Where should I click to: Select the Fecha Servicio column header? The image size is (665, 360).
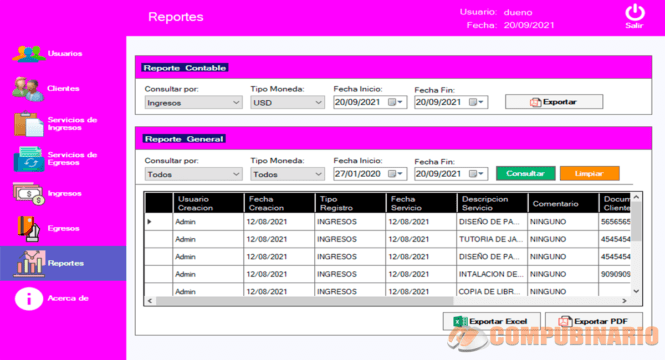point(422,203)
